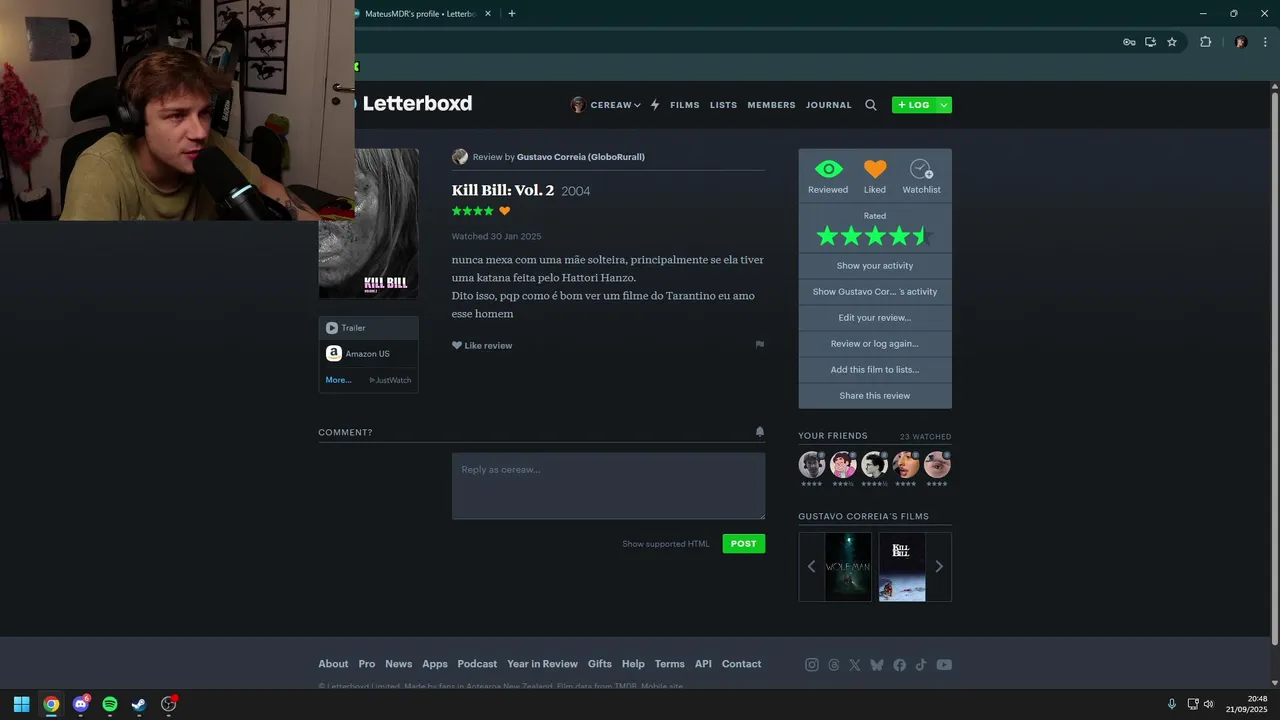This screenshot has height=720, width=1280.
Task: Open Letterboxd Threads icon
Action: (x=834, y=665)
